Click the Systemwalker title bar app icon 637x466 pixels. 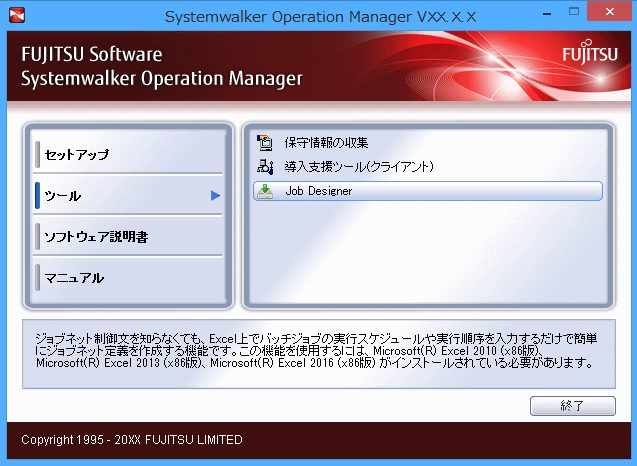[17, 15]
